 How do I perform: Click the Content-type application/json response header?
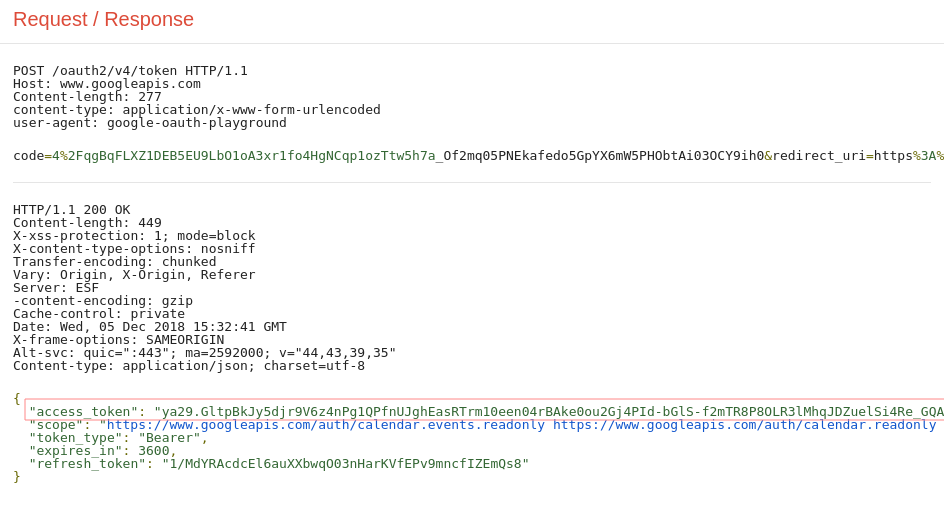(189, 366)
